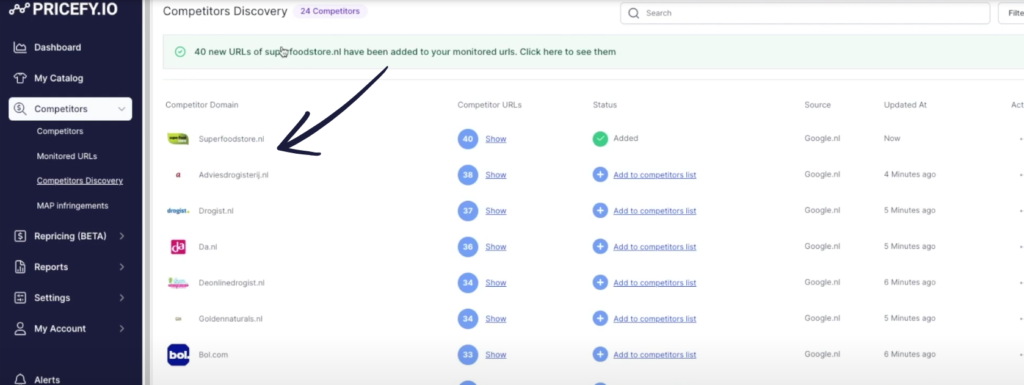This screenshot has width=1024, height=385.
Task: Click the plus icon for Bol.com
Action: [x=600, y=354]
